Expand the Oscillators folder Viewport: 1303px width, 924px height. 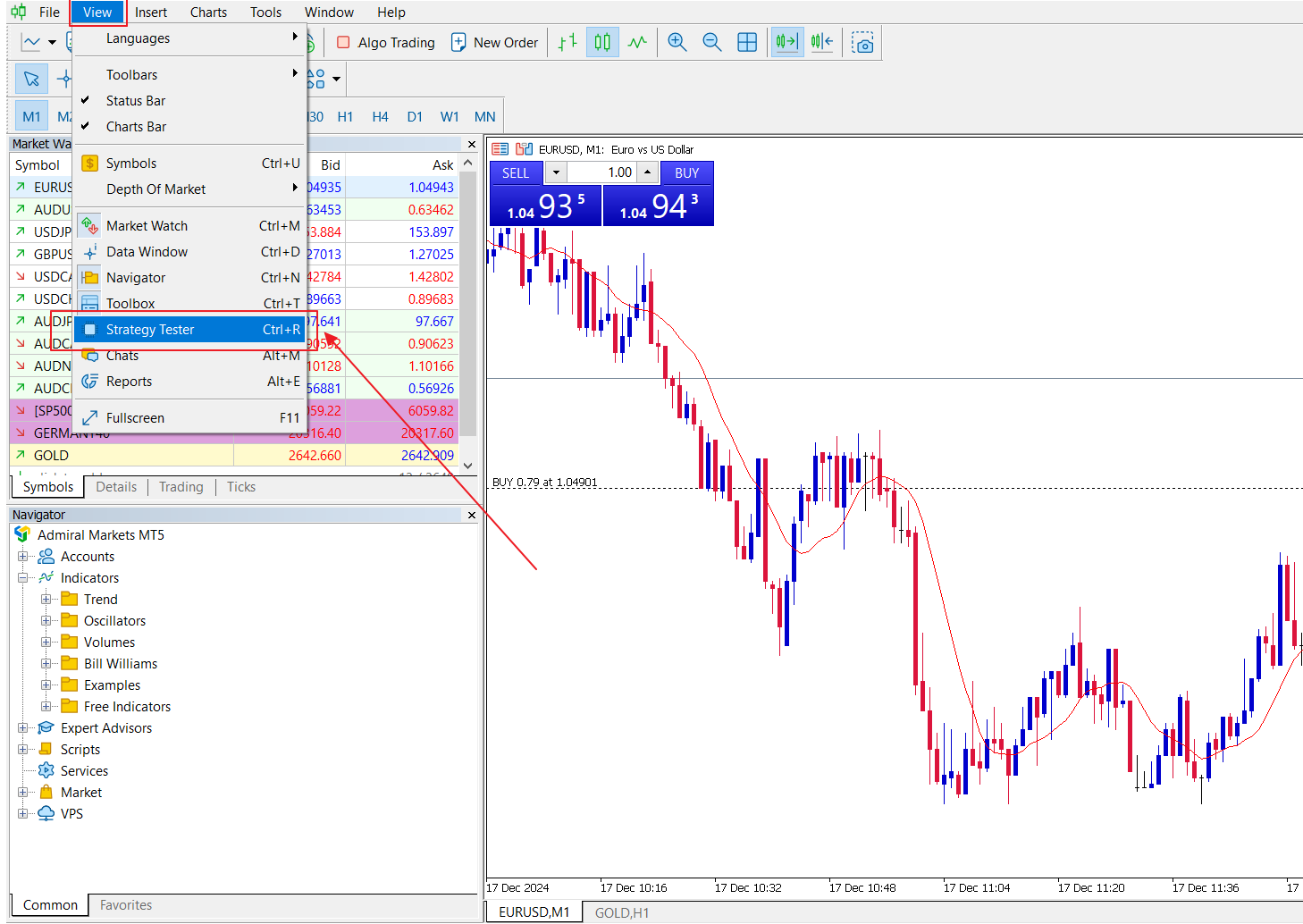pos(46,621)
